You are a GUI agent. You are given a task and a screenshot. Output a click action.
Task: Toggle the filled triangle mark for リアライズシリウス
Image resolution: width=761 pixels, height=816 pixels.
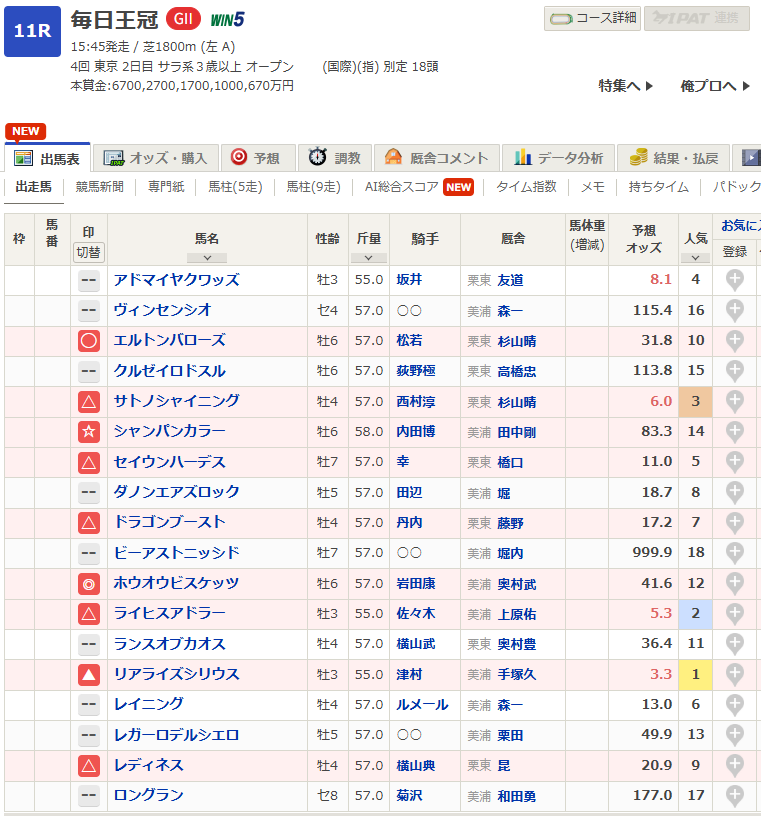pos(88,674)
